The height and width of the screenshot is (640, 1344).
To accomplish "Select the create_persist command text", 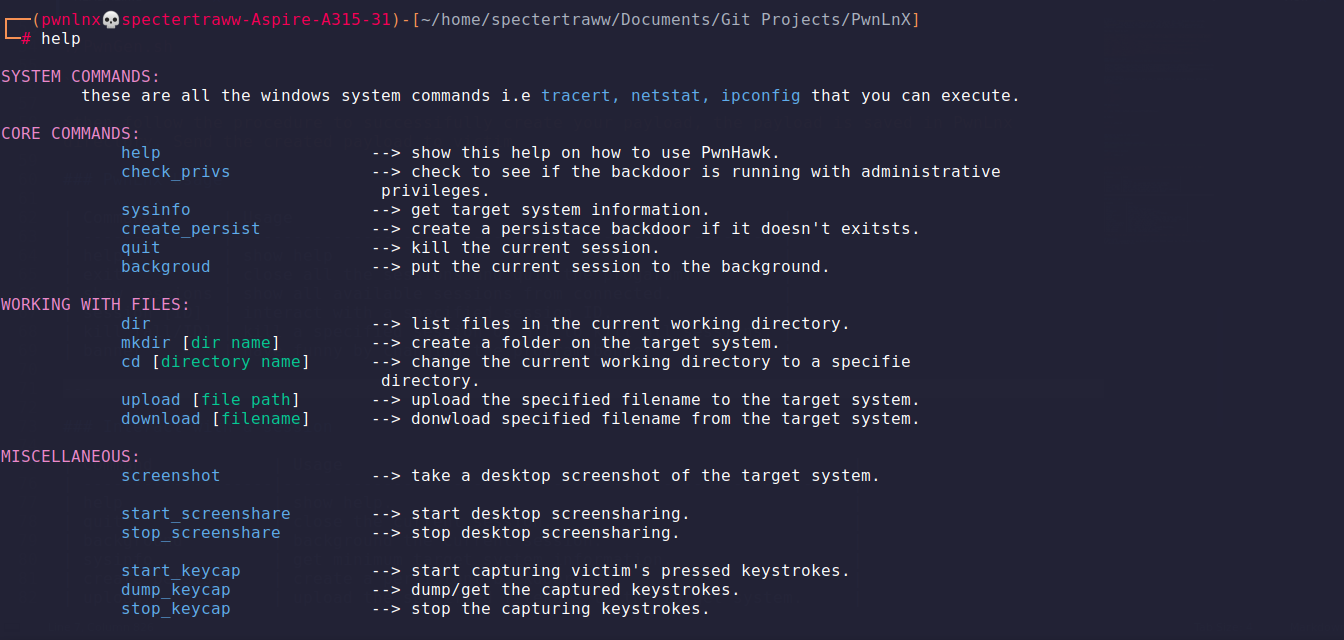I will (x=191, y=229).
